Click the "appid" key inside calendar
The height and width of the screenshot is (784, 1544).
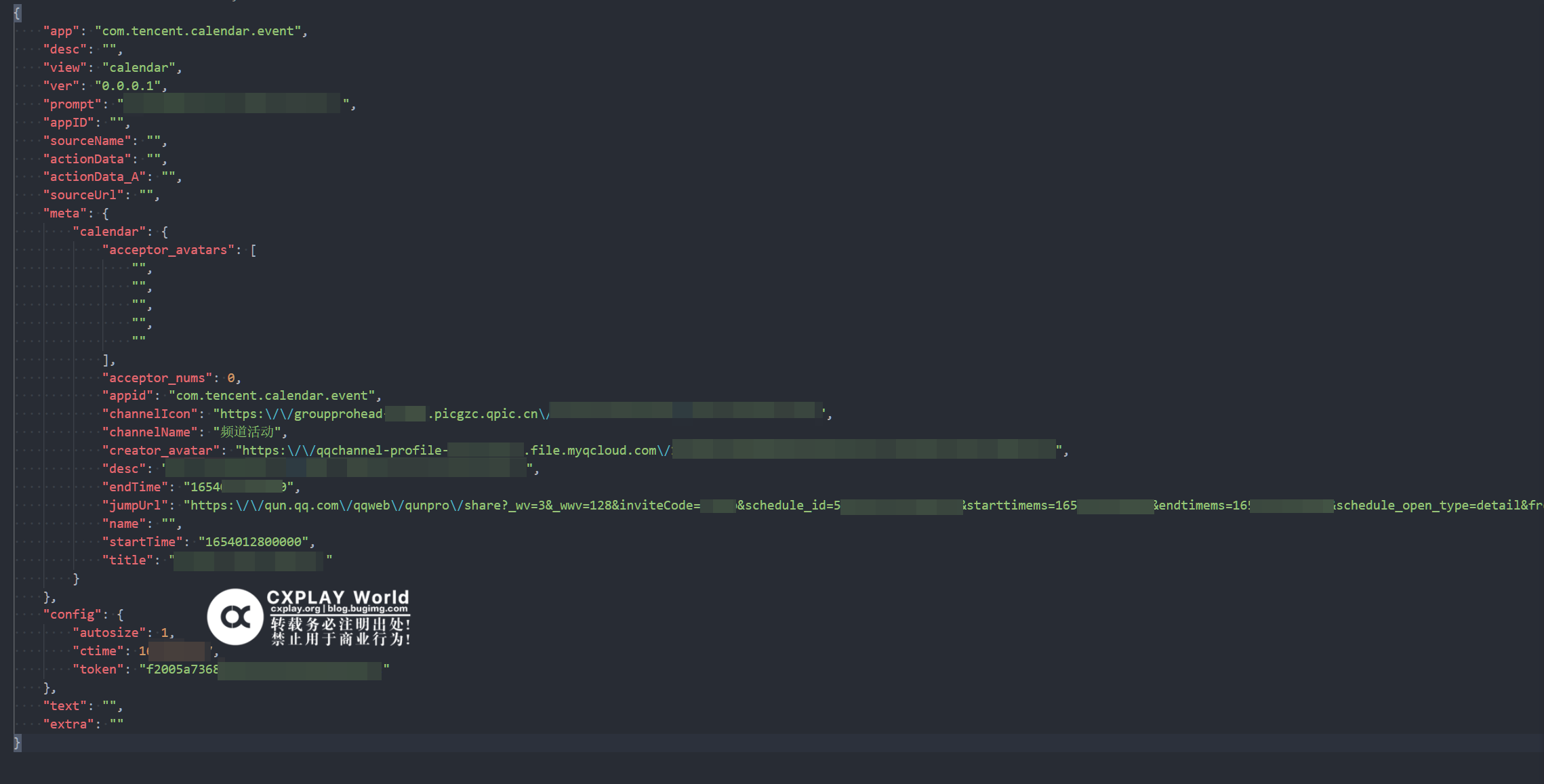point(128,396)
